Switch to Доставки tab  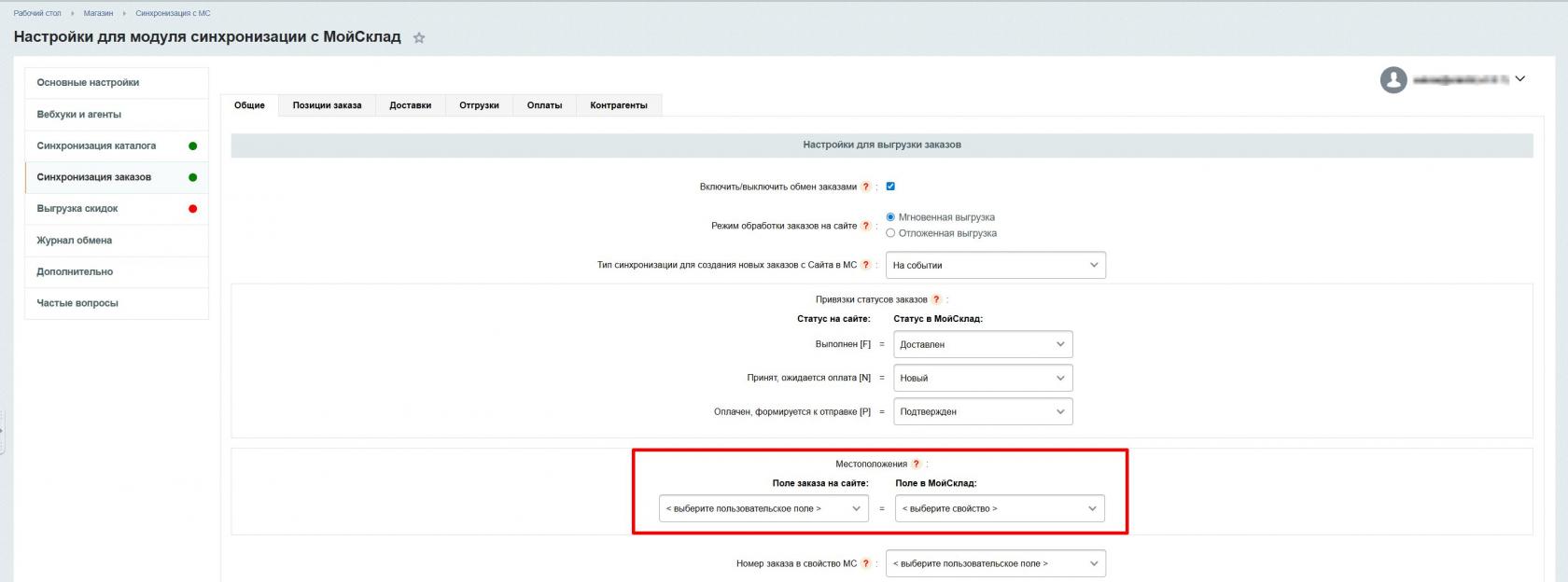411,105
